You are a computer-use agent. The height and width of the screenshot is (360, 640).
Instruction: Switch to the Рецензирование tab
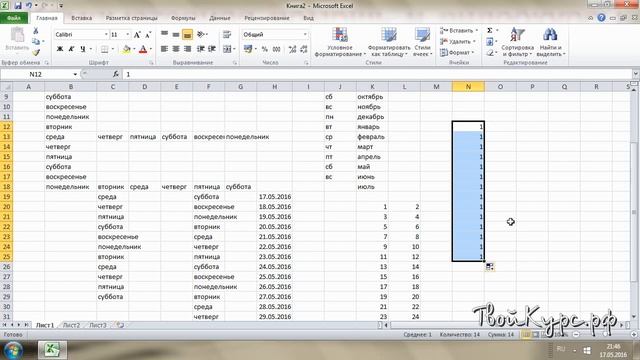click(267, 18)
